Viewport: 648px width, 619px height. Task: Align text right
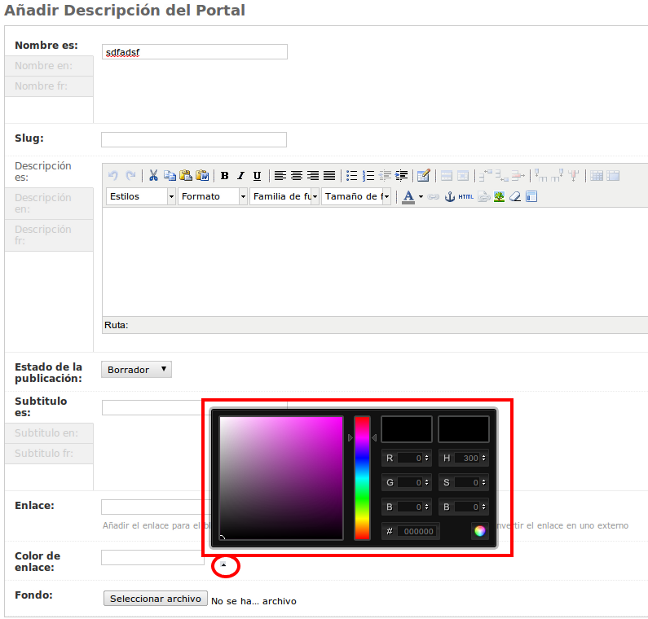[313, 176]
